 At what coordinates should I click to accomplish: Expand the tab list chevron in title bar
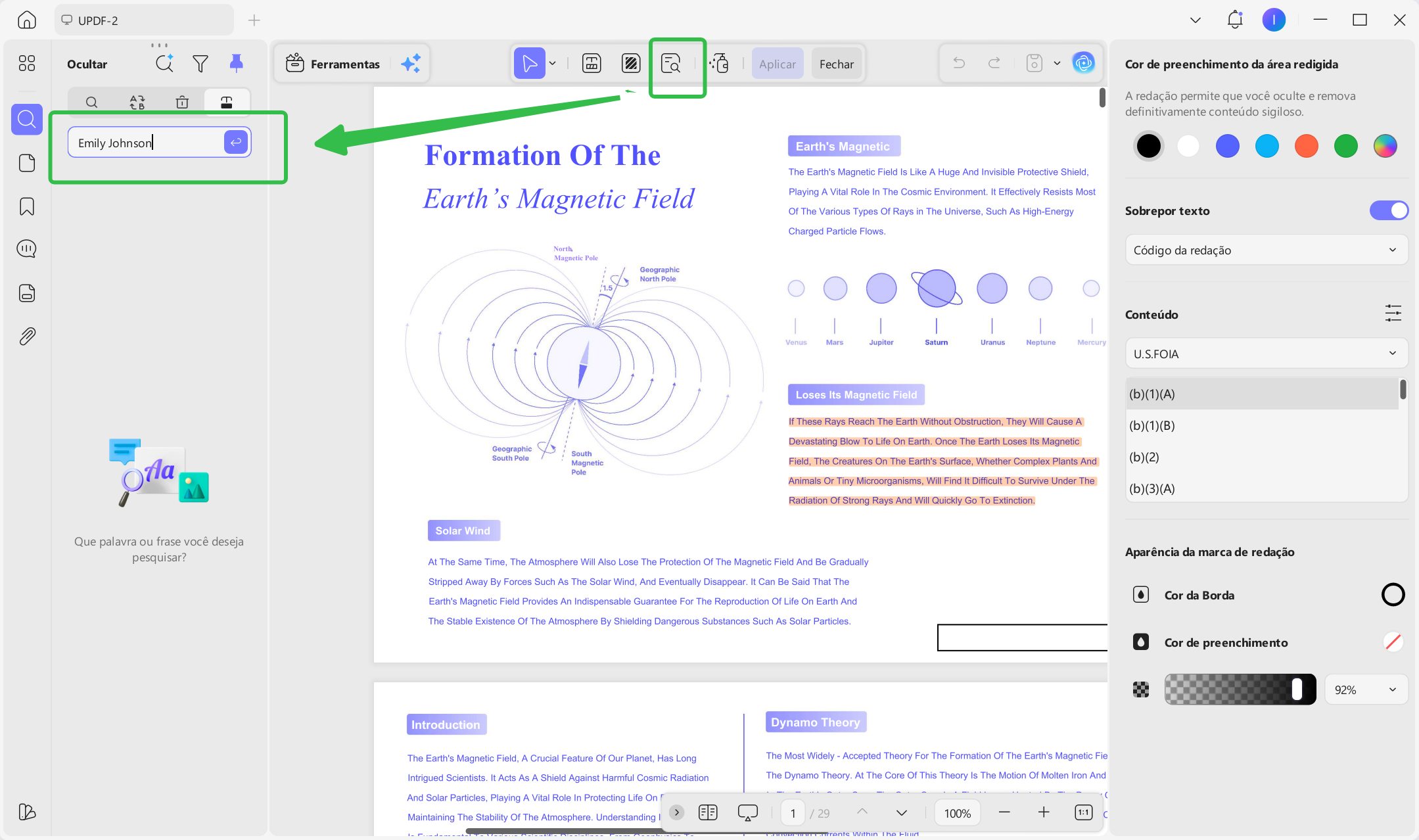point(1196,20)
